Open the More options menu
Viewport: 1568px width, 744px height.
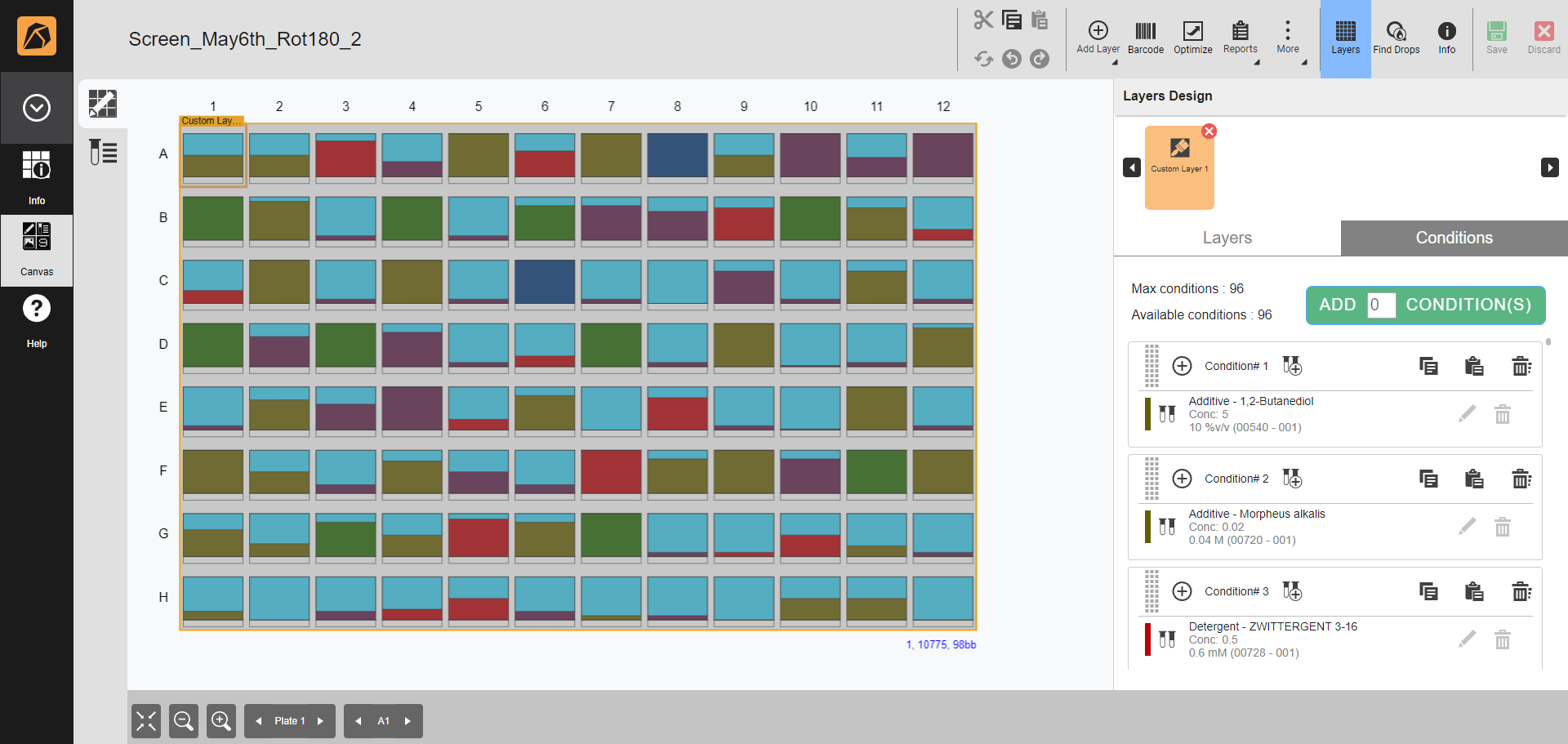1288,38
